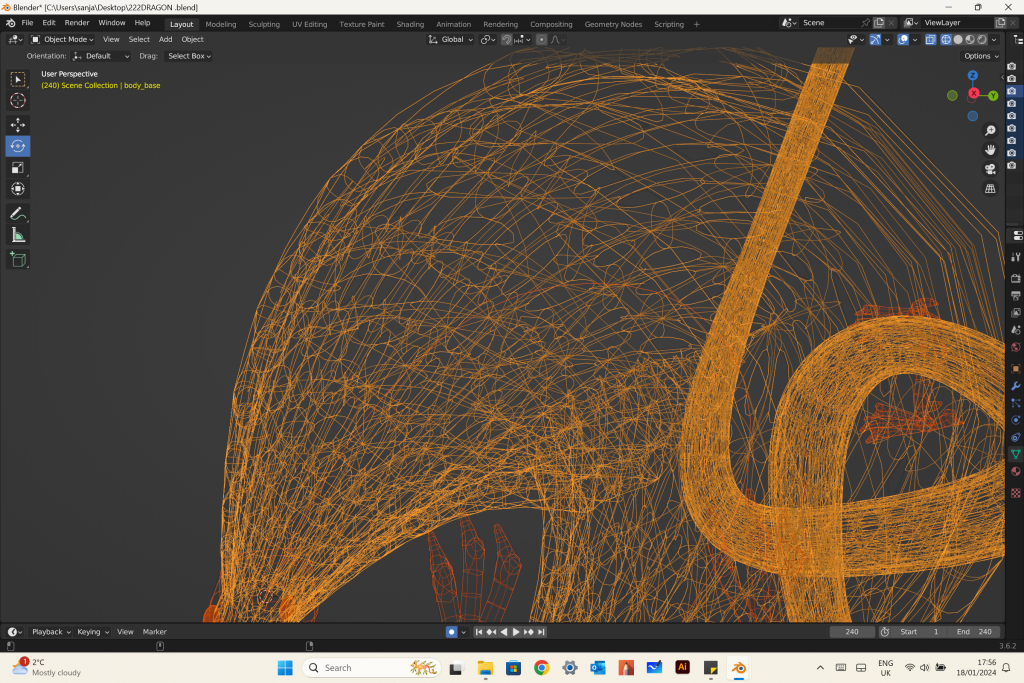Image resolution: width=1024 pixels, height=683 pixels.
Task: Switch to wireframe viewport shading
Action: [946, 40]
